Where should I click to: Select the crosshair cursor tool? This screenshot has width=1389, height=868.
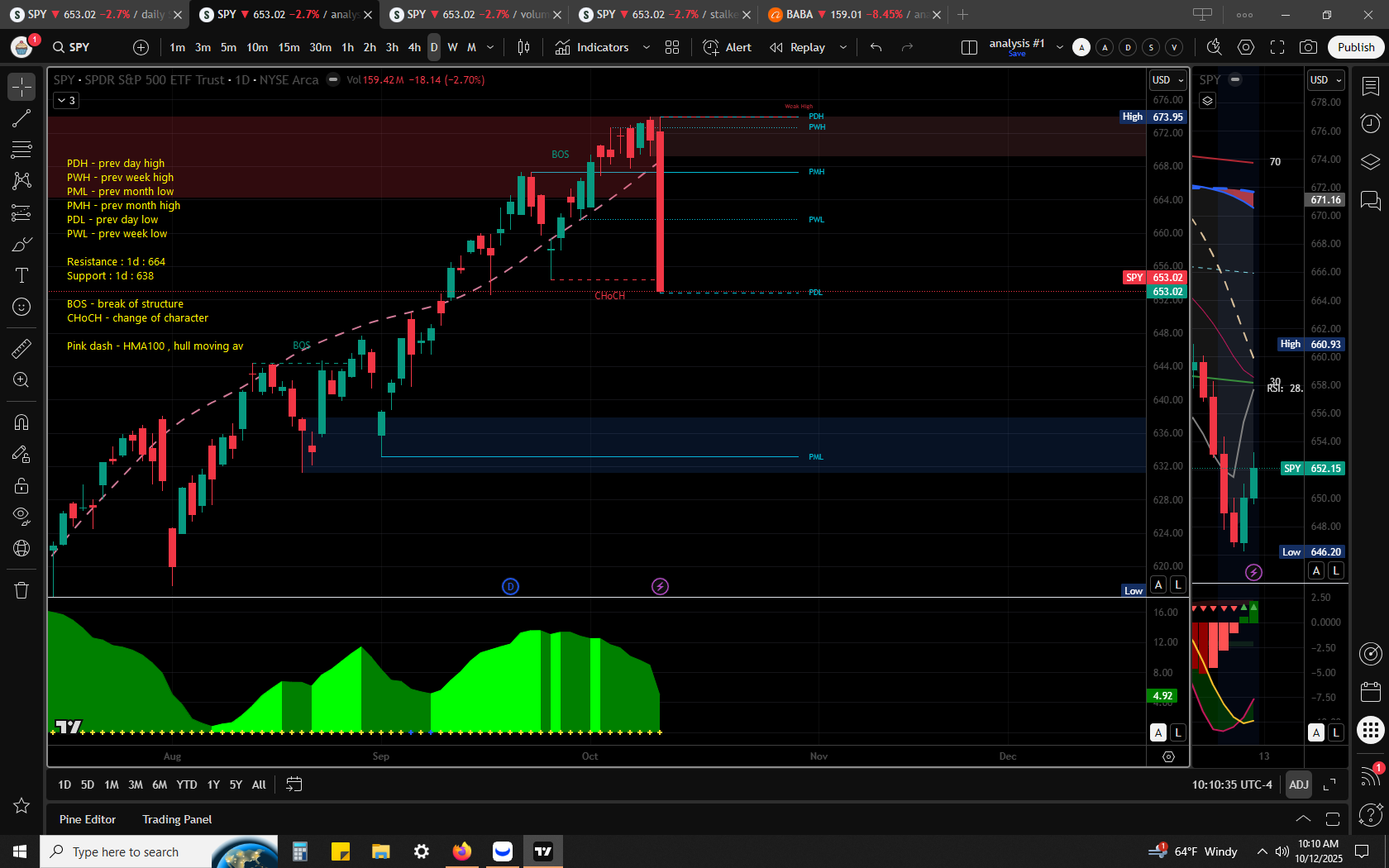point(21,86)
